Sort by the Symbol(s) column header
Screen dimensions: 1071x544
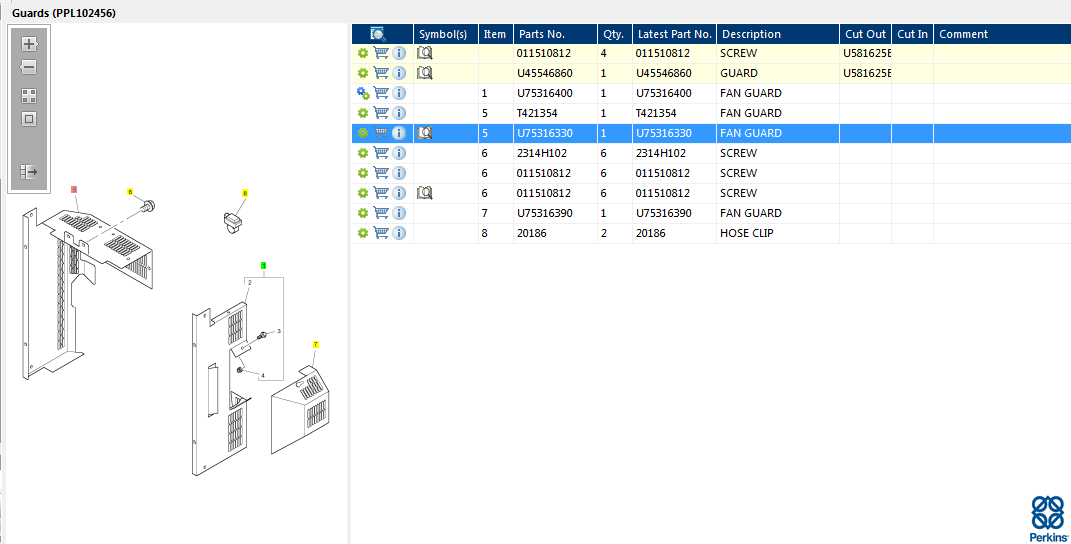(x=446, y=34)
